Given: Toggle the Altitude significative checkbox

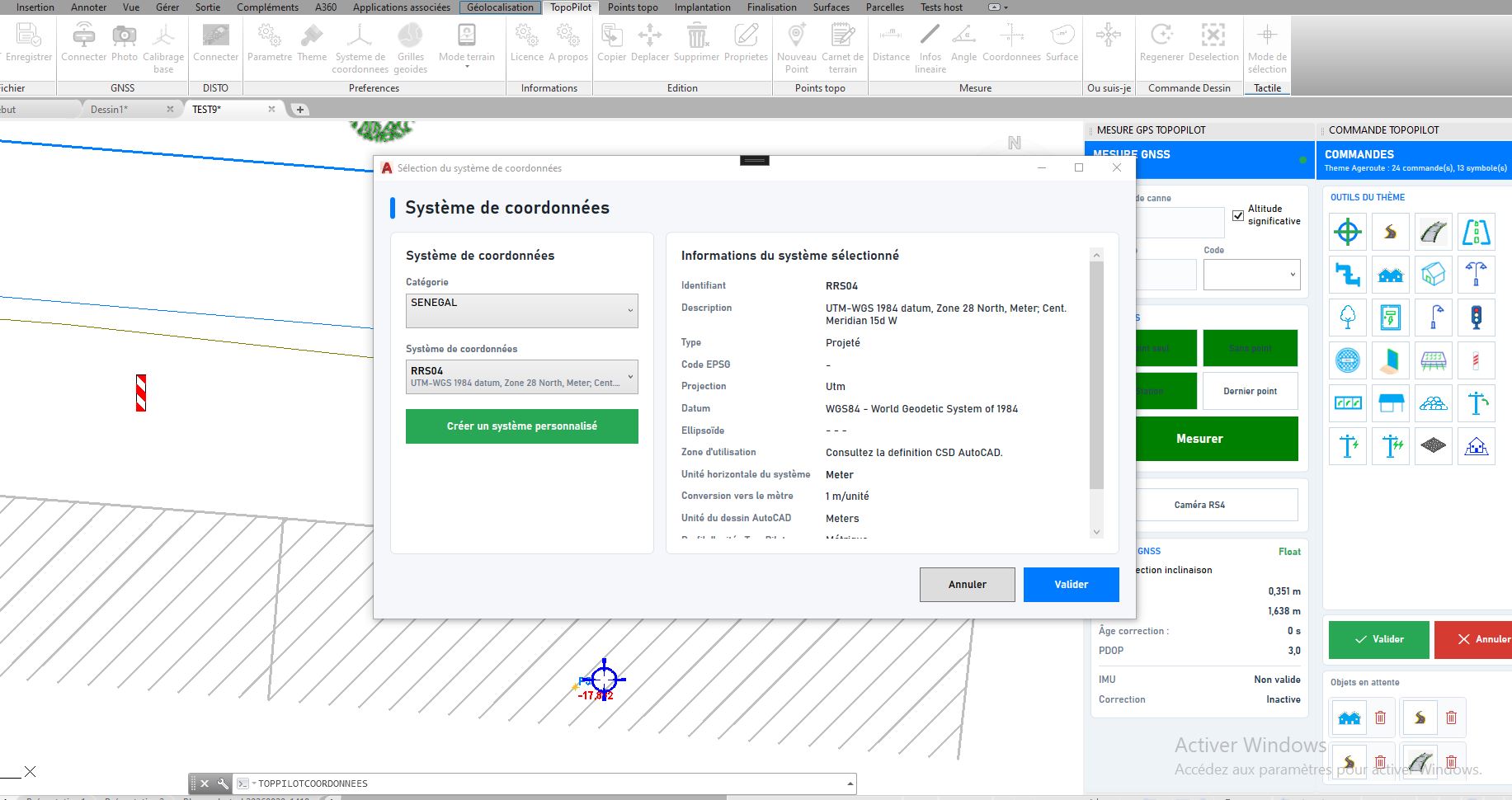Looking at the screenshot, I should [1238, 215].
